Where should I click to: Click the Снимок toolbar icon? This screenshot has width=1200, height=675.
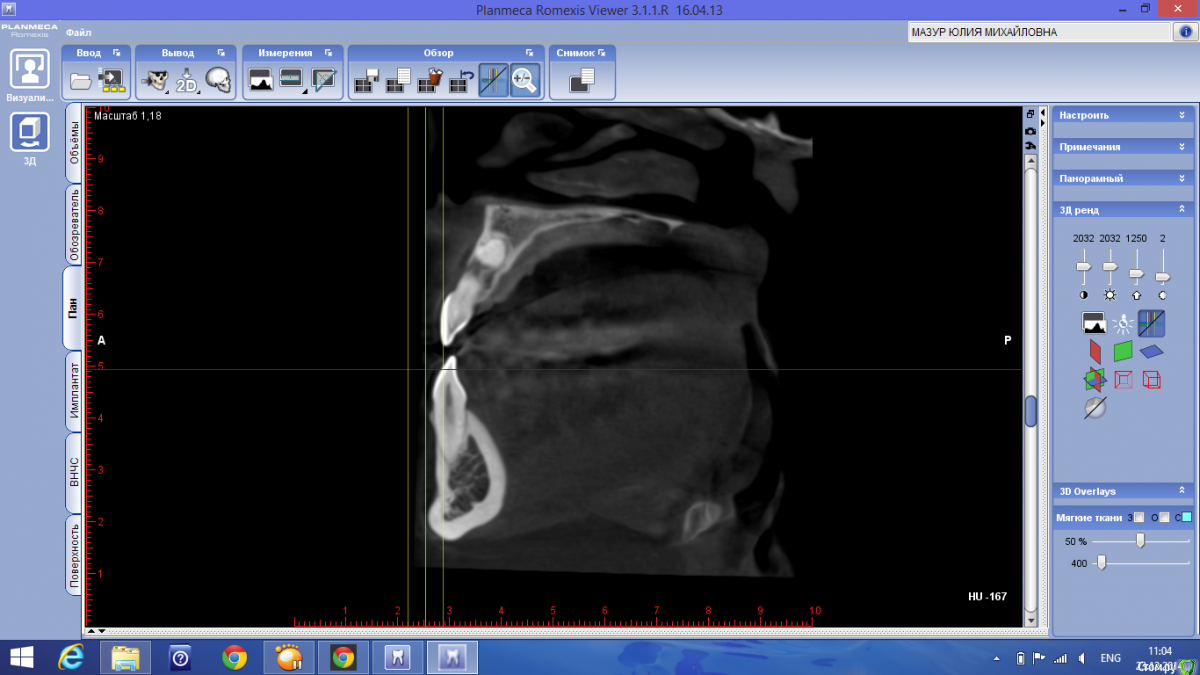582,80
